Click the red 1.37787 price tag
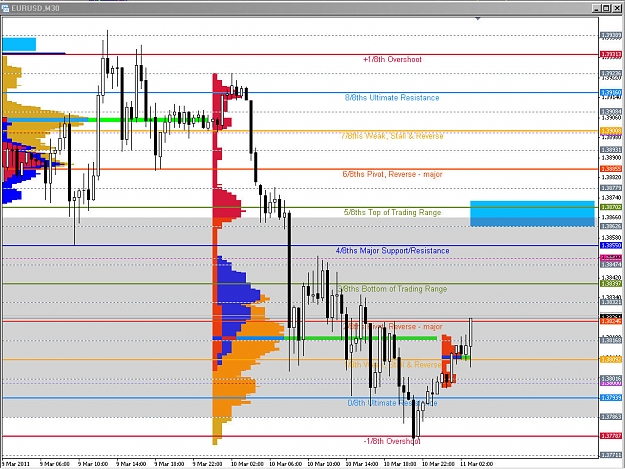 coord(611,436)
